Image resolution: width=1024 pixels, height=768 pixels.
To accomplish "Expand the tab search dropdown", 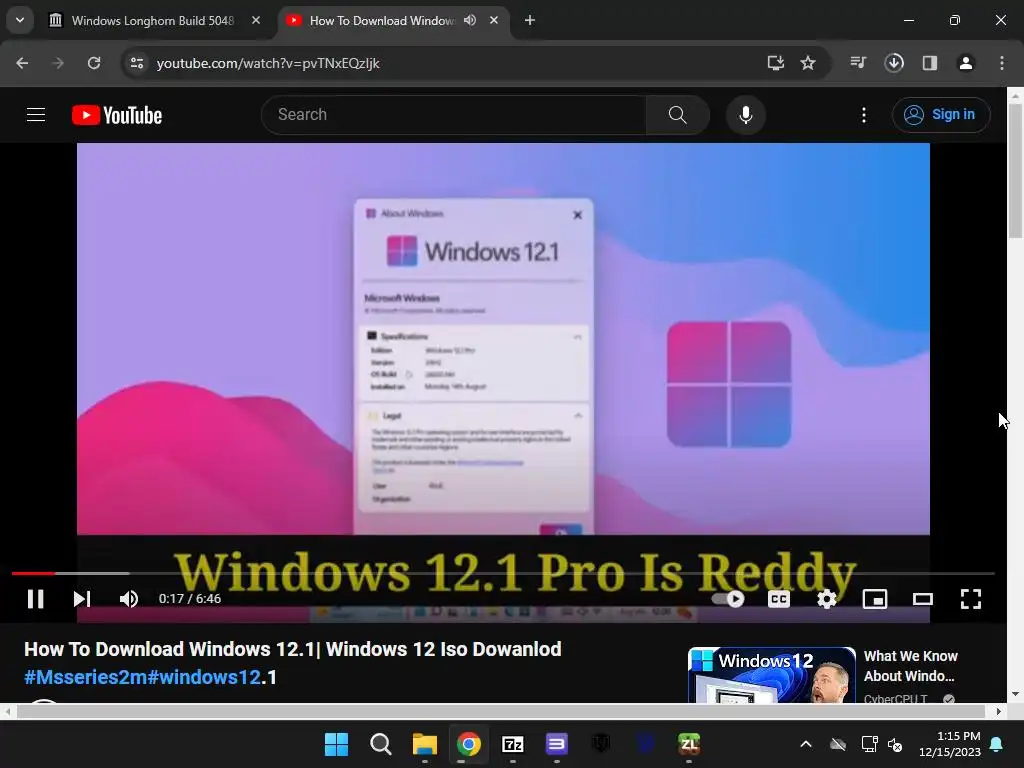I will click(x=20, y=21).
